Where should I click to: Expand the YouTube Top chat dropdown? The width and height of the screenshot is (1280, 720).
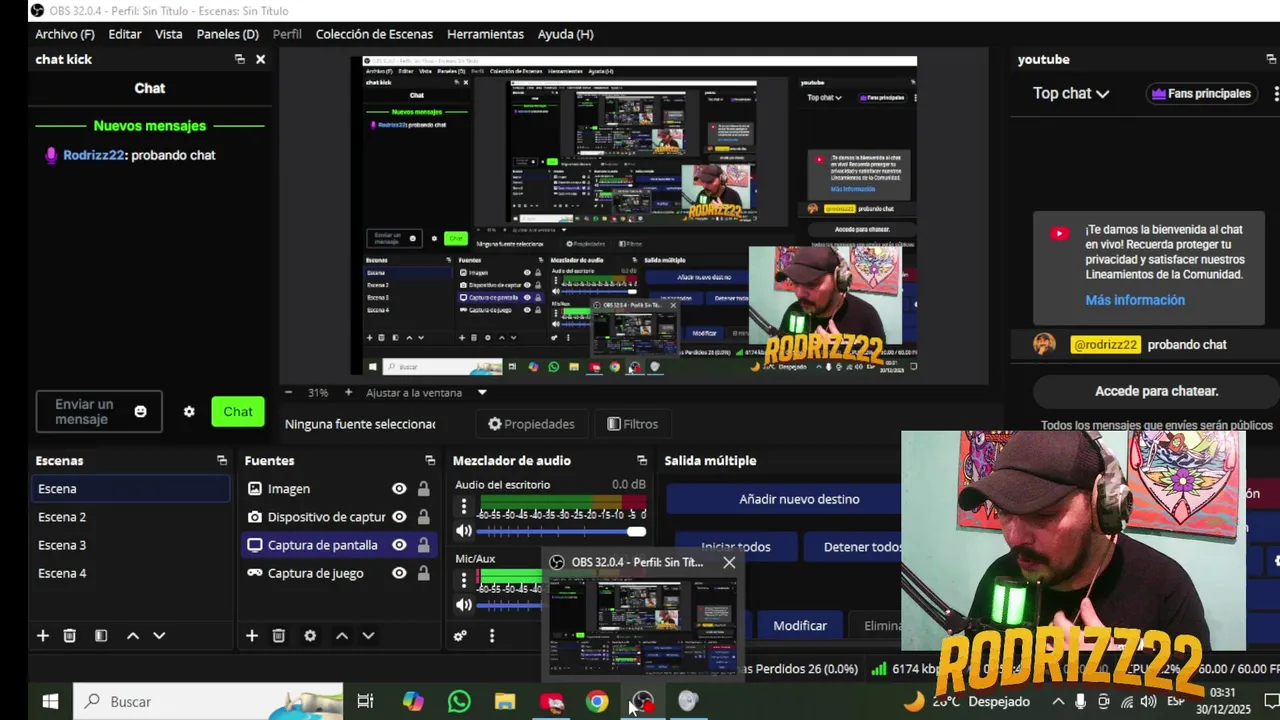pyautogui.click(x=1071, y=93)
